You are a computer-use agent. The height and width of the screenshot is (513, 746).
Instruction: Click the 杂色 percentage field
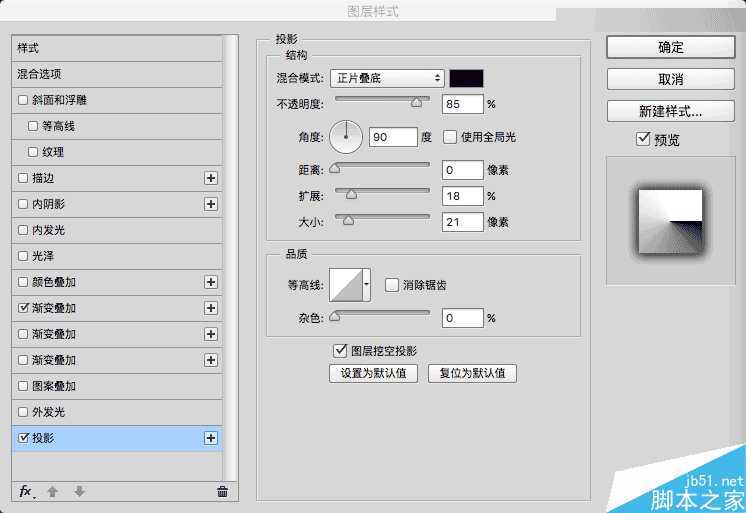click(x=462, y=318)
